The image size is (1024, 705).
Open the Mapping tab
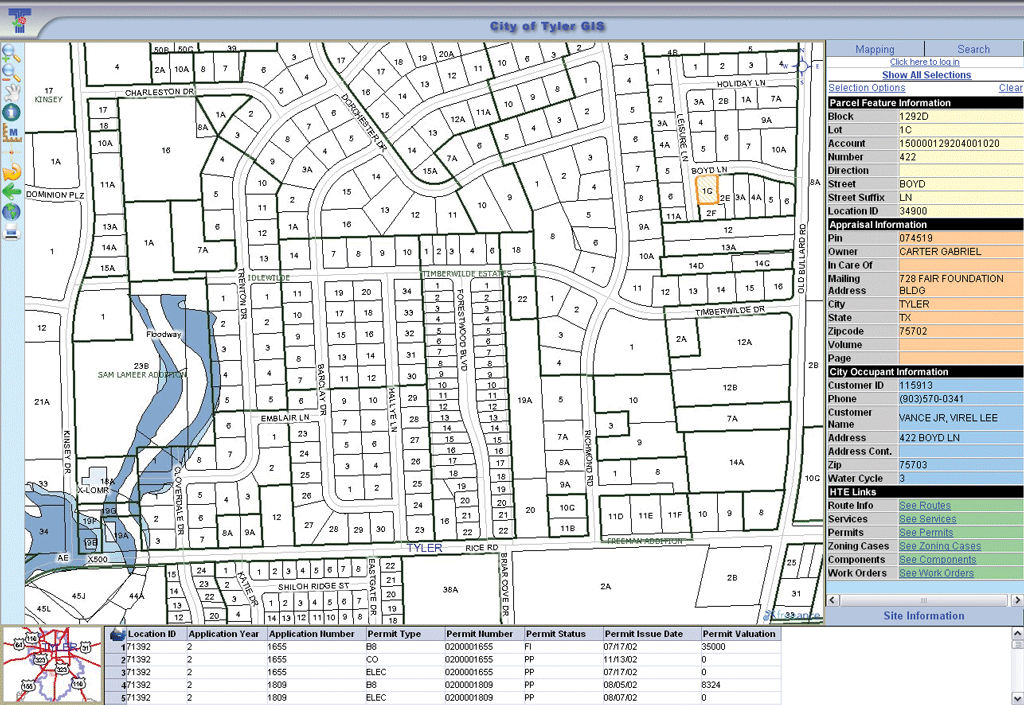point(875,49)
